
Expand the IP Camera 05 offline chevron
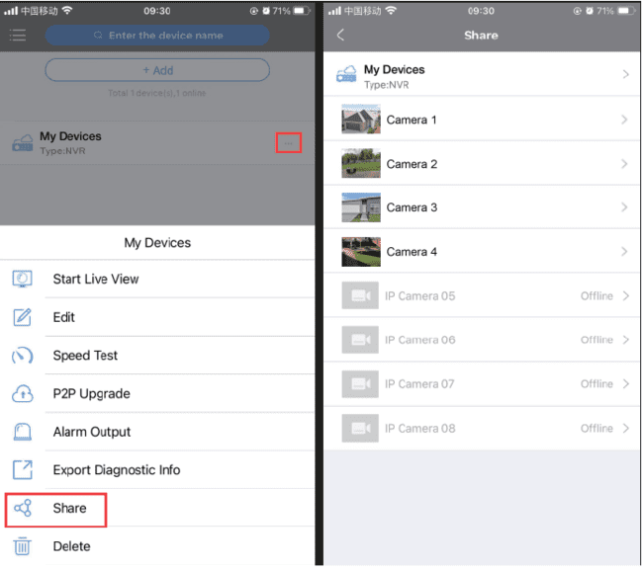click(x=626, y=296)
